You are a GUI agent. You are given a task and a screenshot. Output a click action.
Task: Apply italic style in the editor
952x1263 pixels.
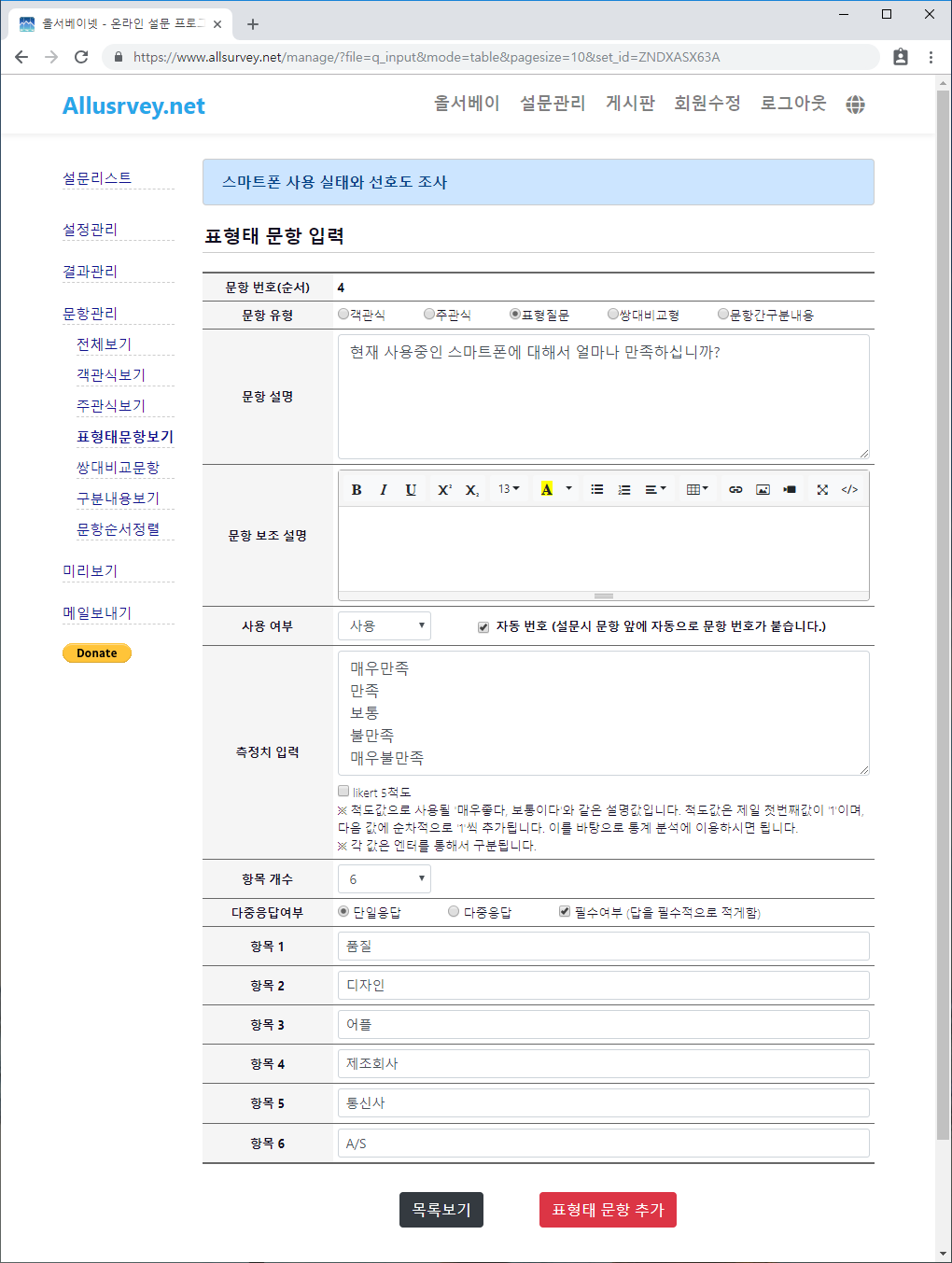pos(384,489)
